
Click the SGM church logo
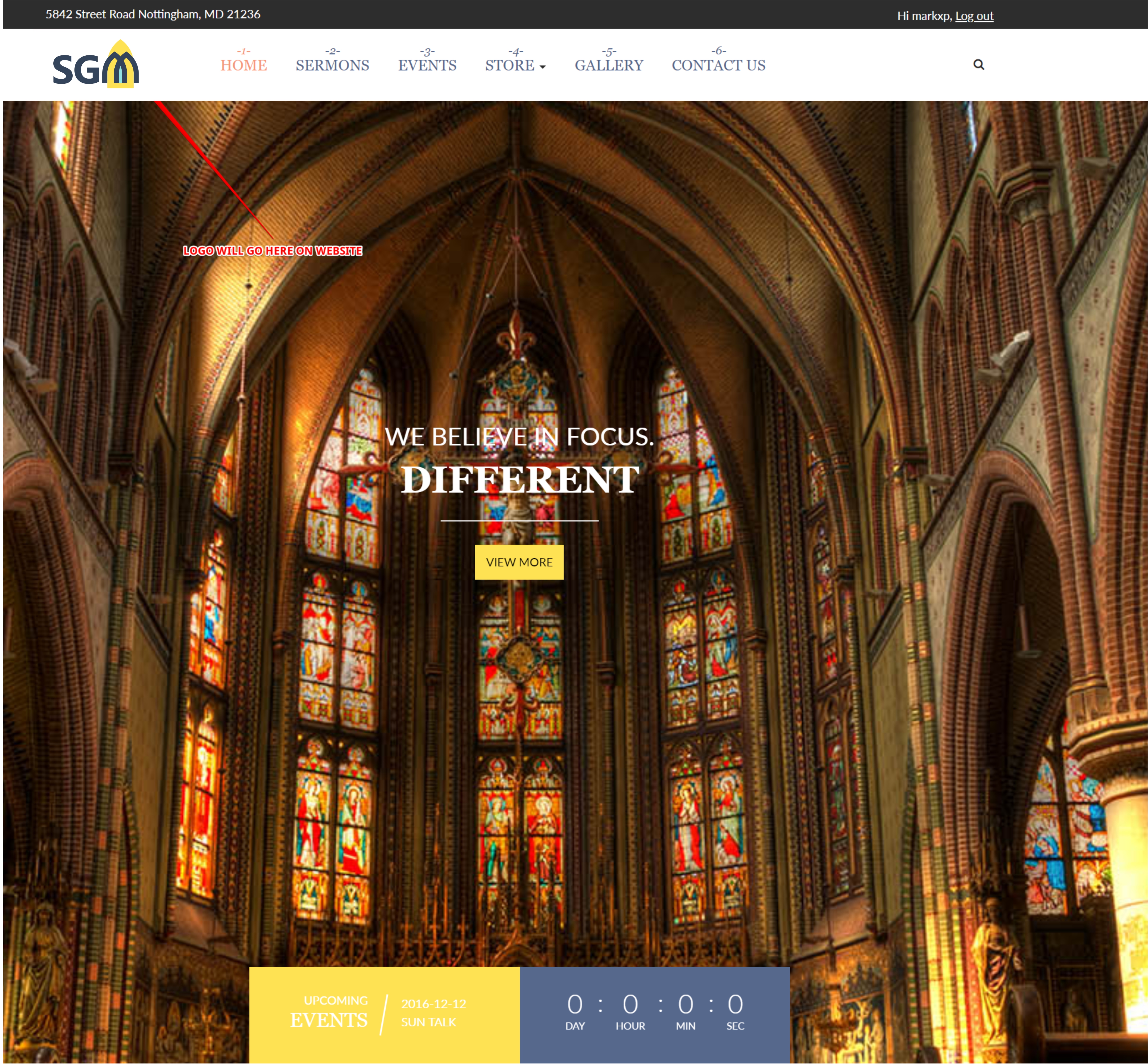pos(96,64)
